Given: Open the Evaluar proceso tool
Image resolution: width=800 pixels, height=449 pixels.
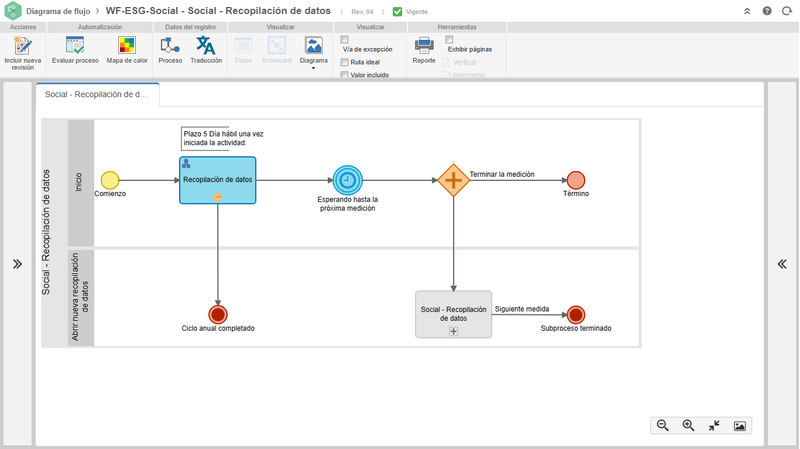Looking at the screenshot, I should pos(75,45).
